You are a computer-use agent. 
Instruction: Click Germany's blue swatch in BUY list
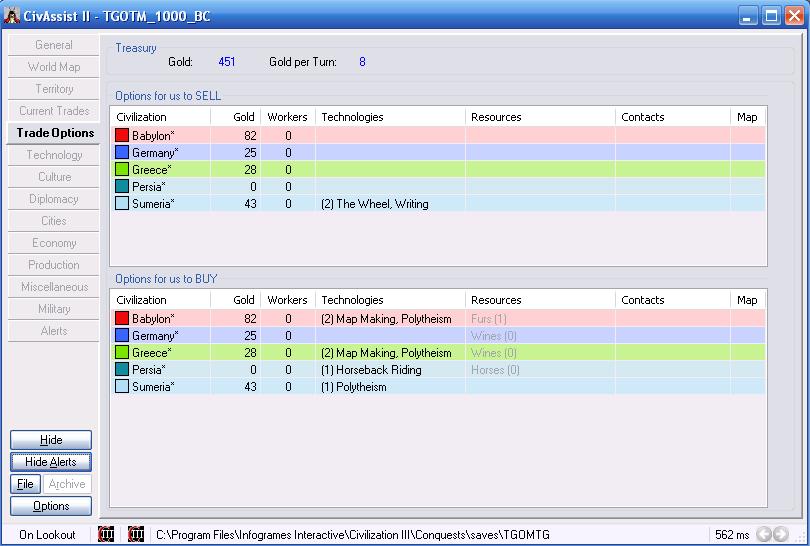122,335
